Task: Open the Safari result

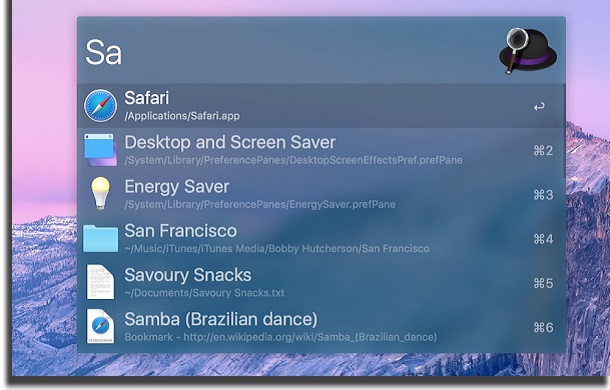Action: 321,106
